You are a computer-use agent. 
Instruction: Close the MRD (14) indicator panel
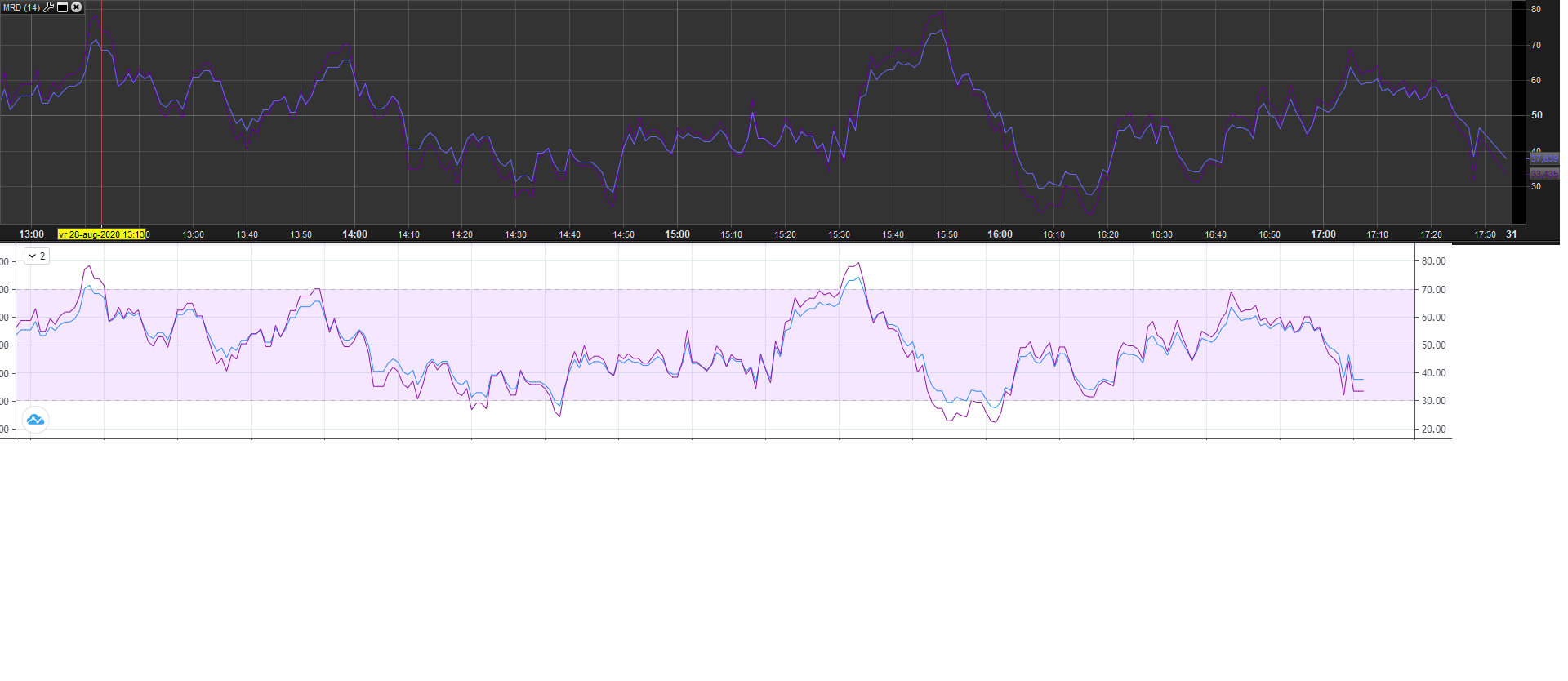click(x=77, y=7)
